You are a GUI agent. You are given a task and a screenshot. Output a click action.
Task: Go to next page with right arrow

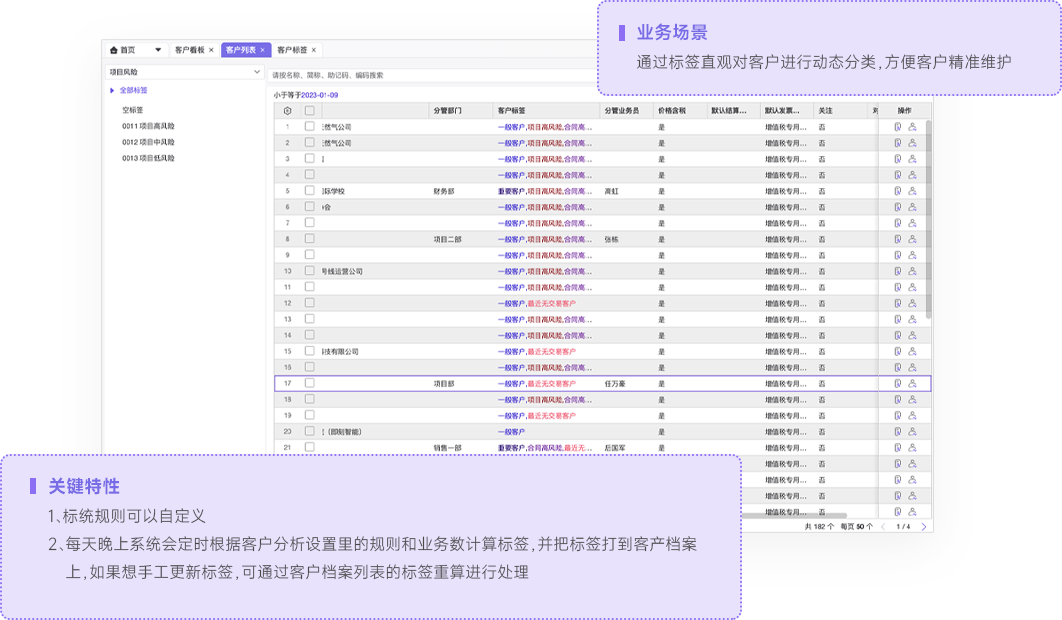click(923, 526)
